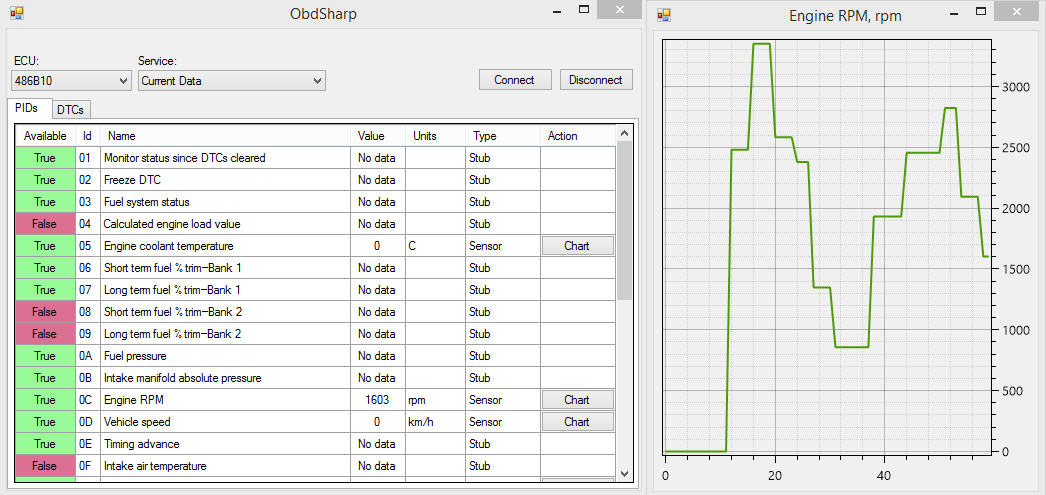This screenshot has width=1046, height=495.
Task: Click the True cell for PID 0C
Action: (45, 400)
